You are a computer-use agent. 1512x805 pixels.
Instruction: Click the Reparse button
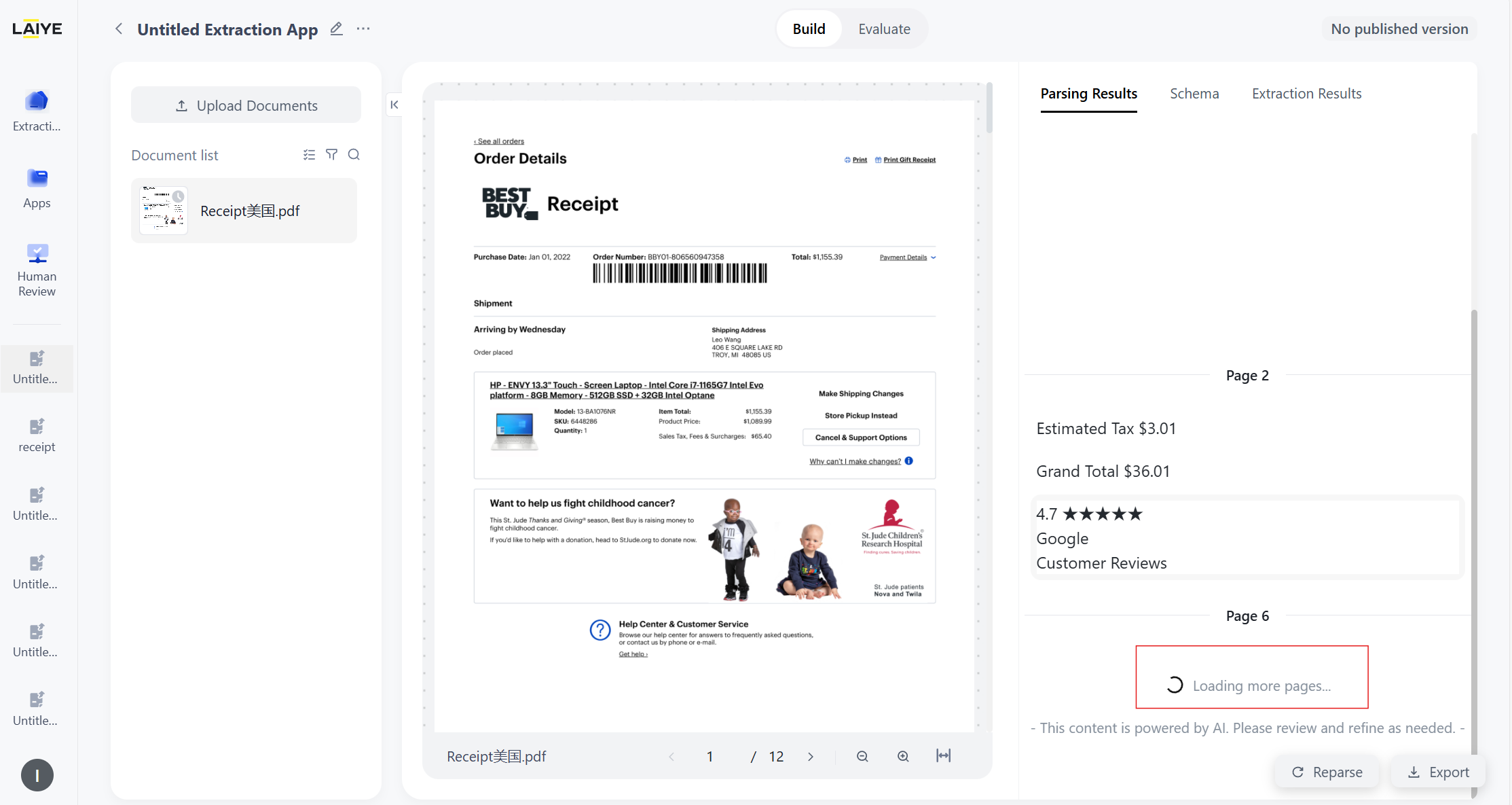click(1327, 772)
